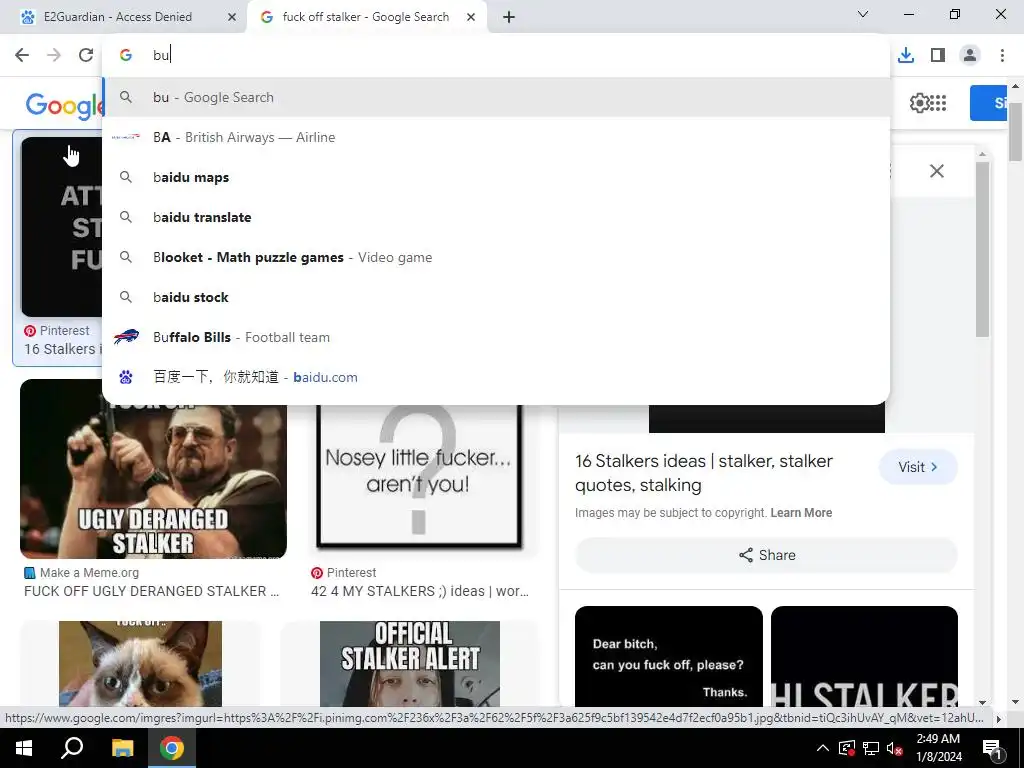Open the Google apps grid icon
This screenshot has height=768, width=1024.
(938, 103)
